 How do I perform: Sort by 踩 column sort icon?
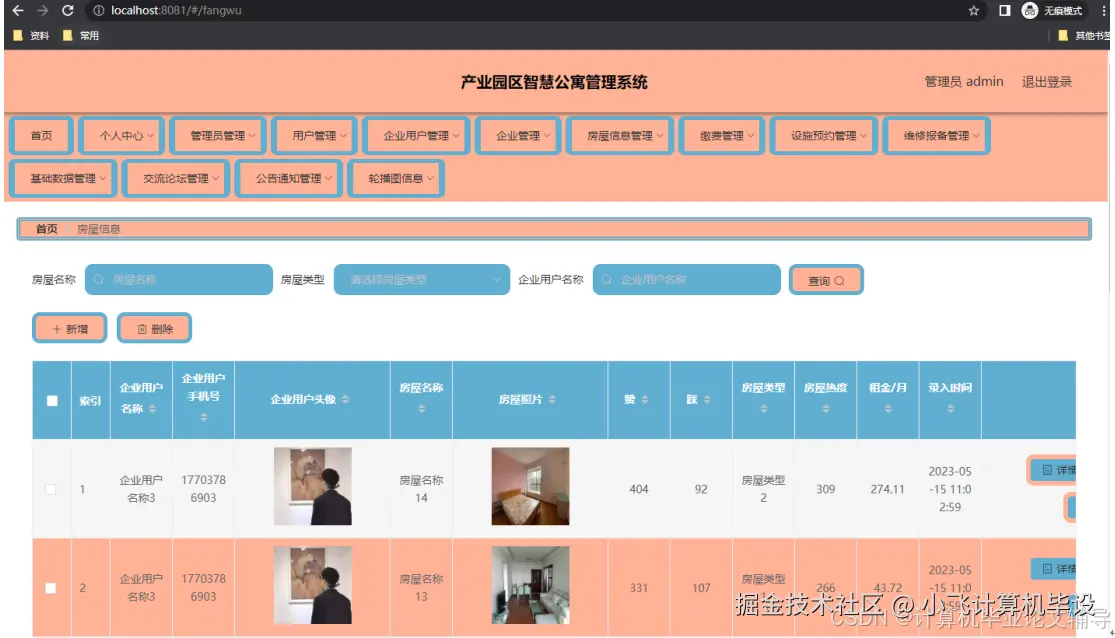(x=707, y=400)
